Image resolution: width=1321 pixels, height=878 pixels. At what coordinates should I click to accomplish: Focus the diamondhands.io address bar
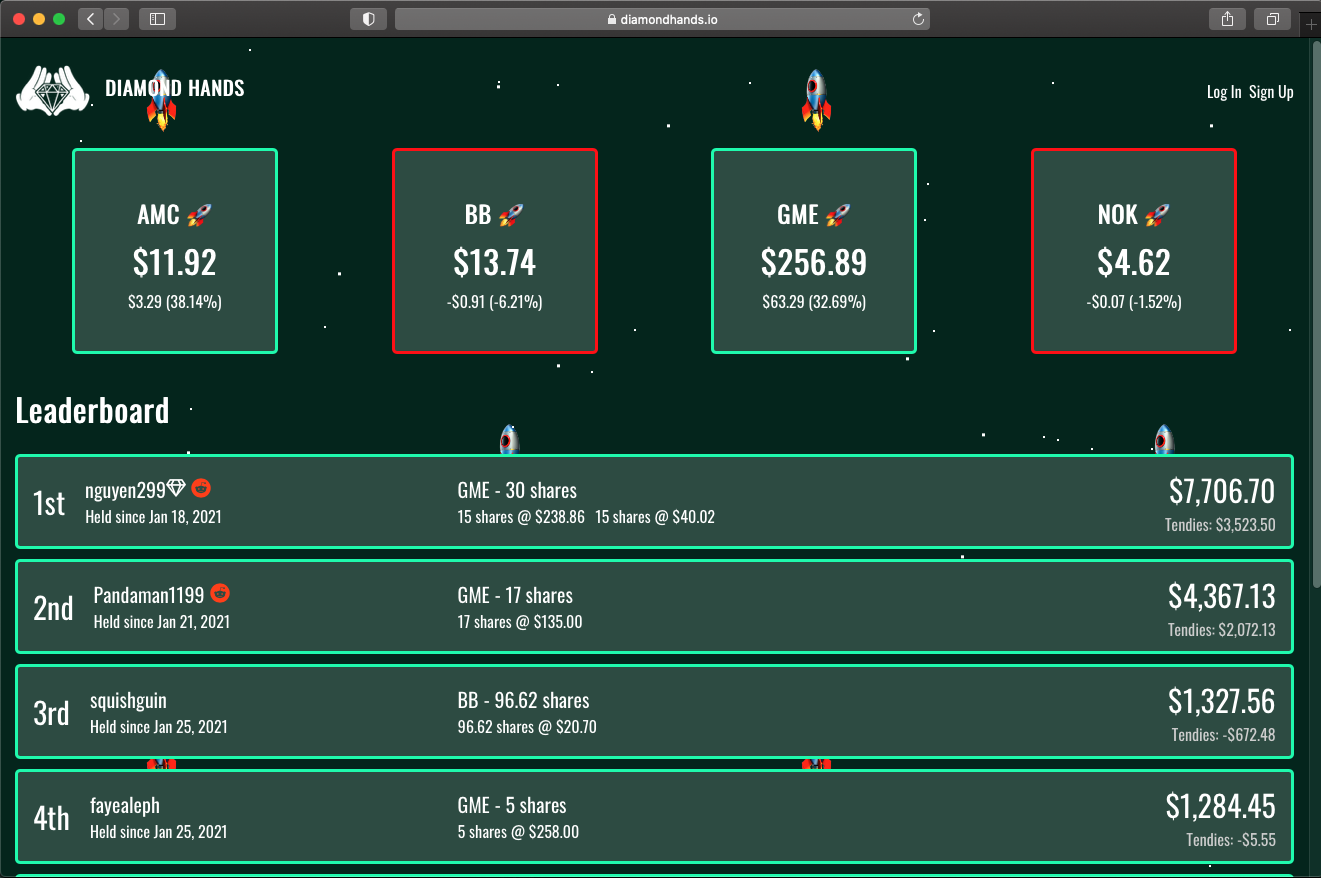[x=662, y=18]
